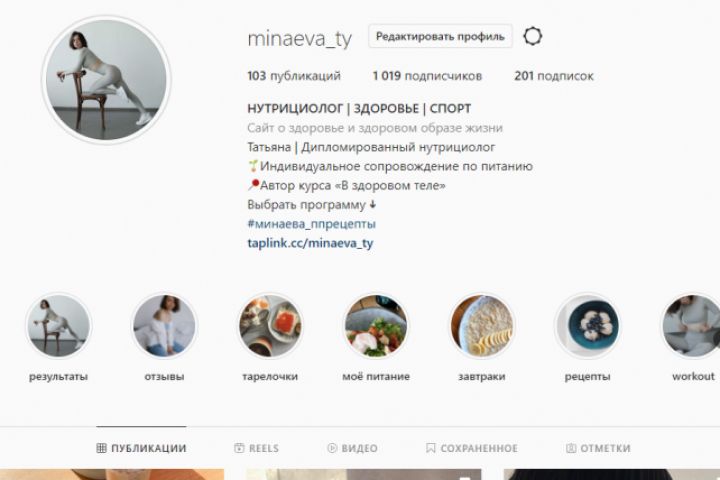View the завтраки story highlight
Screen dimensions: 720x480
[482, 326]
